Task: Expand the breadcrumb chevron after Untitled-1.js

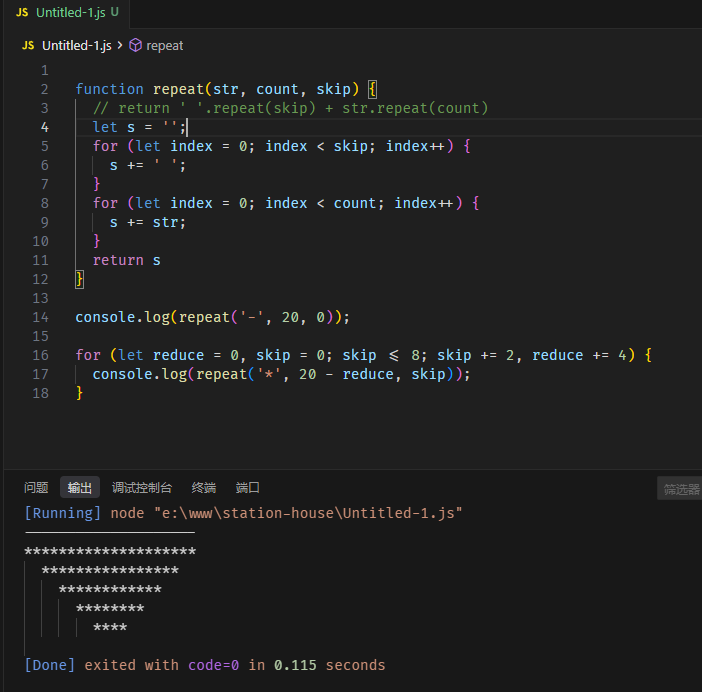Action: coord(120,46)
